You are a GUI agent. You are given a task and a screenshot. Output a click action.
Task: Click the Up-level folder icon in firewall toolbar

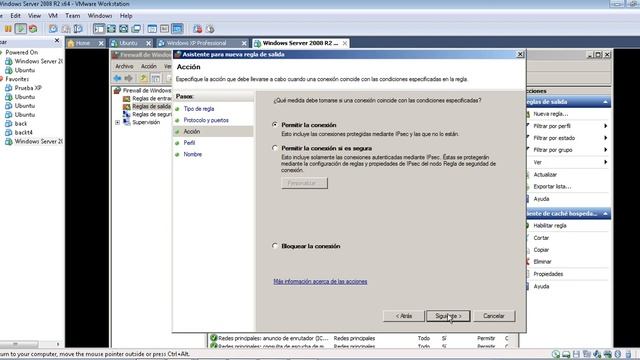[x=143, y=78]
